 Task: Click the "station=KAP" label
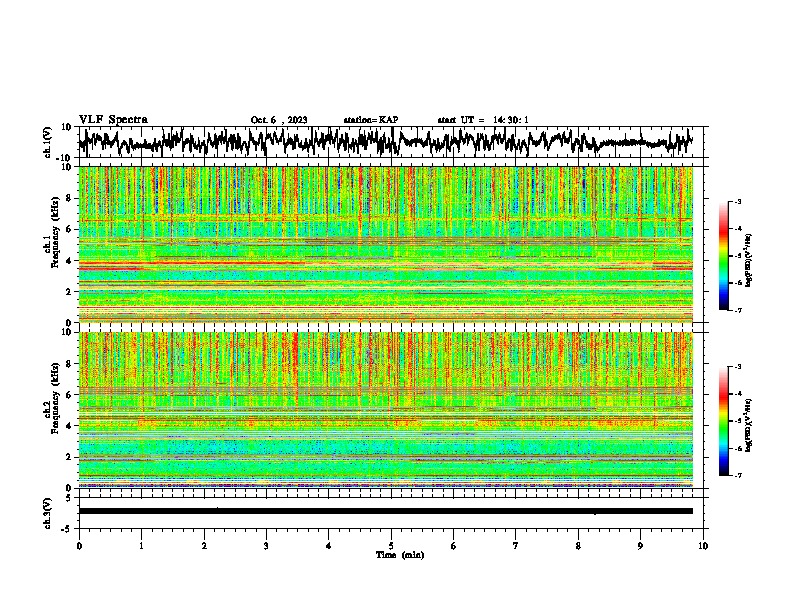[x=371, y=120]
